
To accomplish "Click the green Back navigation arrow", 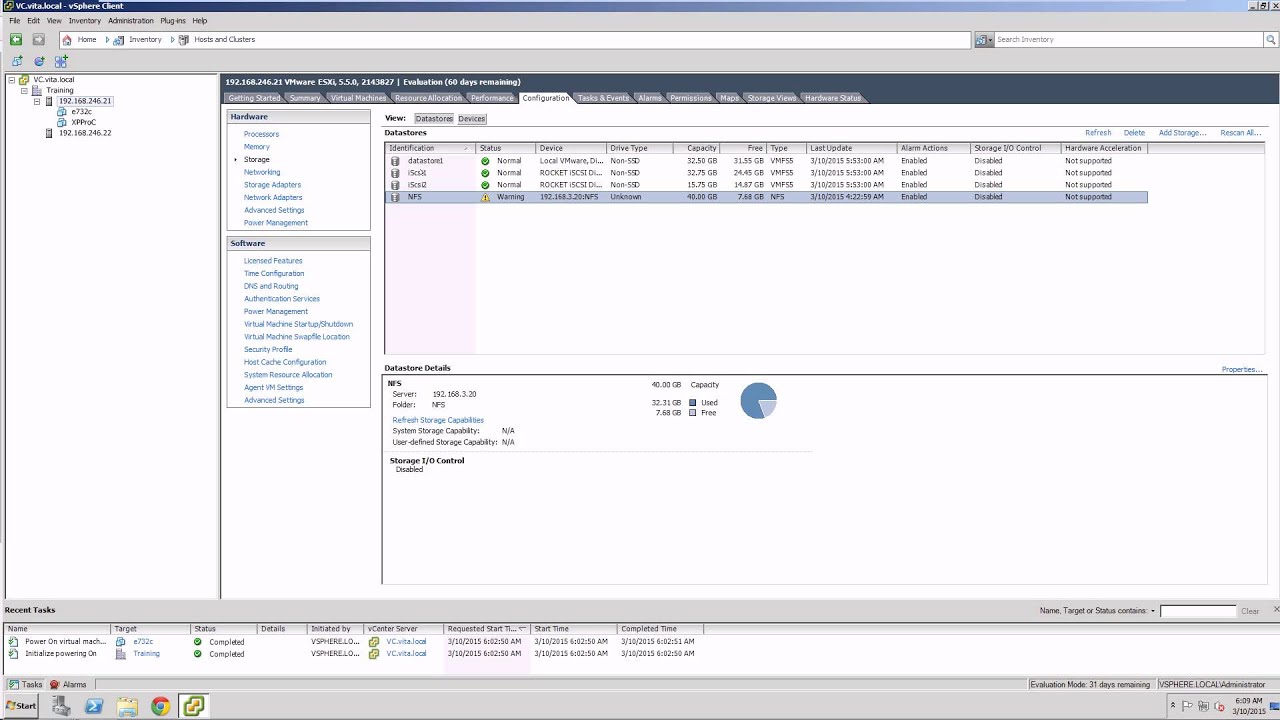I will pos(16,39).
